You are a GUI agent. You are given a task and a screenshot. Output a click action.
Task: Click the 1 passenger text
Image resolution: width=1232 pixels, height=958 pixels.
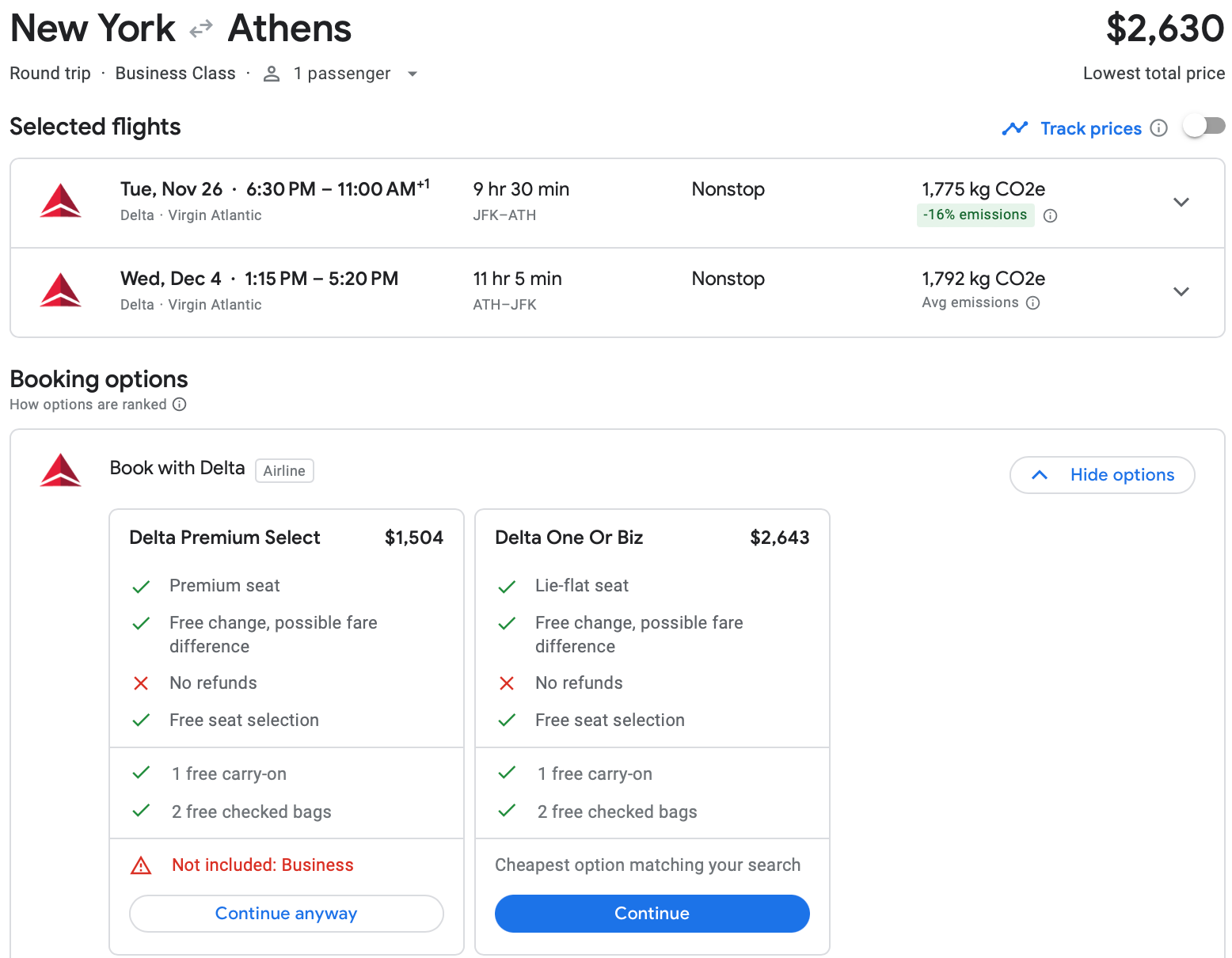click(x=342, y=74)
